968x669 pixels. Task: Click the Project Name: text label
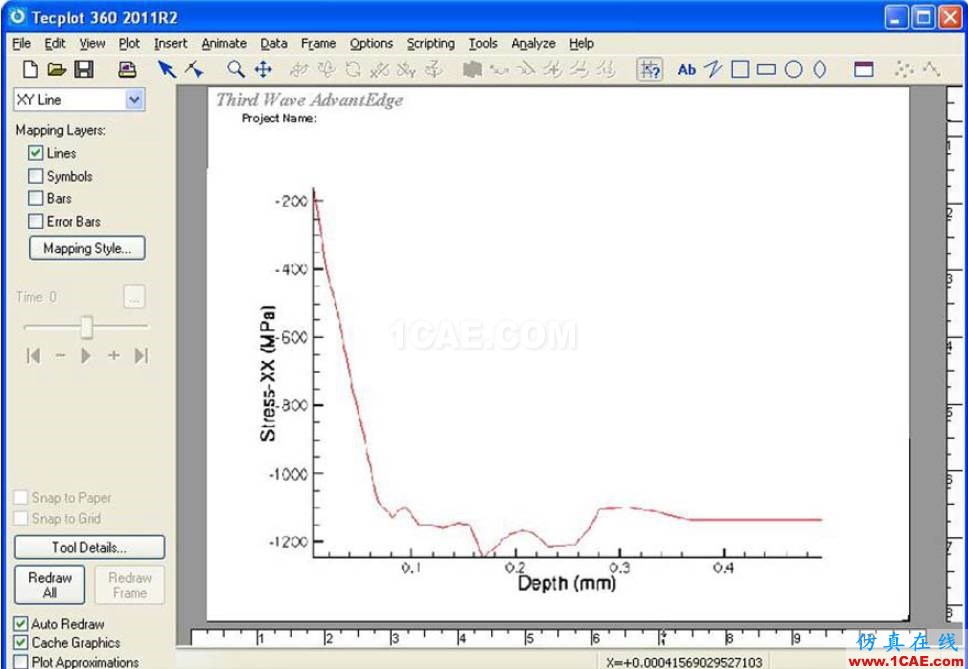(x=278, y=118)
